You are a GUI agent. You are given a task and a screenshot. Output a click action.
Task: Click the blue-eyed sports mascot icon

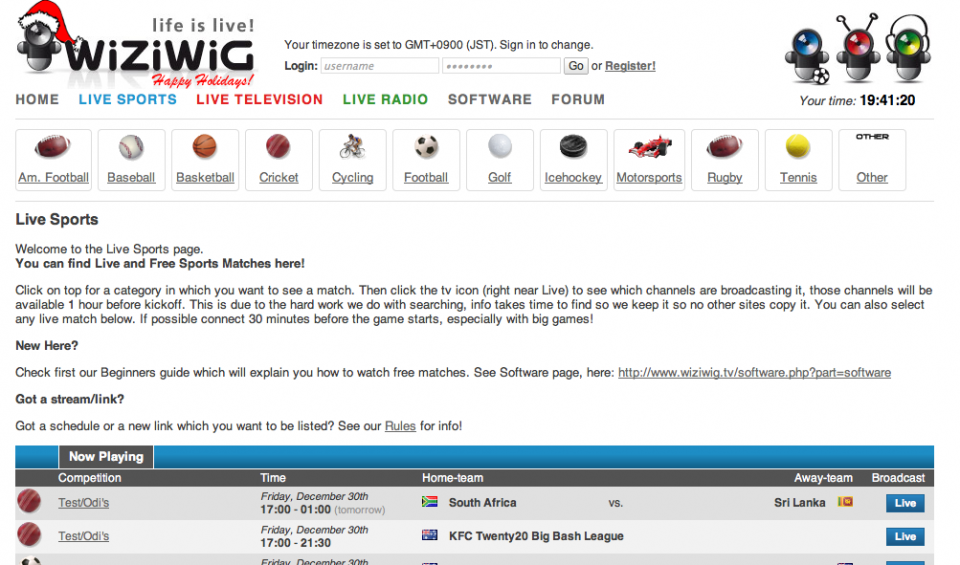[x=808, y=56]
